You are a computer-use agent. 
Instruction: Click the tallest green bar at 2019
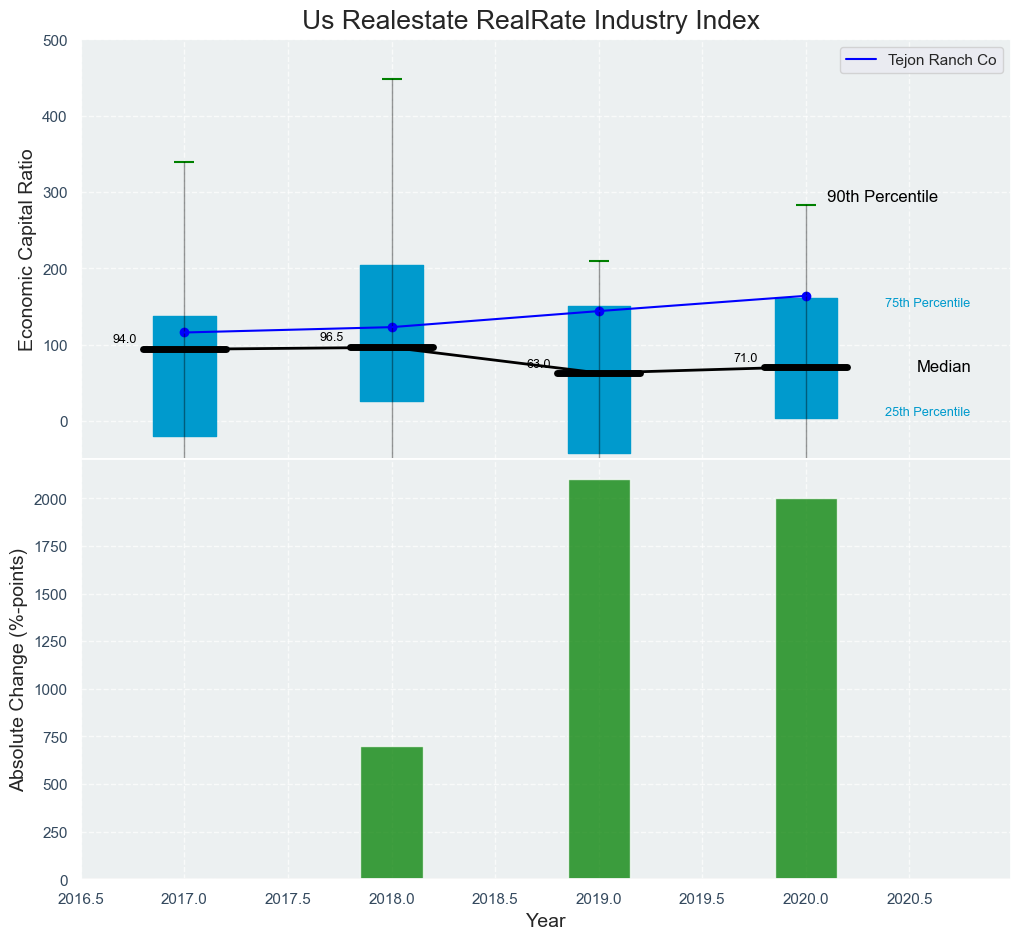pyautogui.click(x=599, y=680)
